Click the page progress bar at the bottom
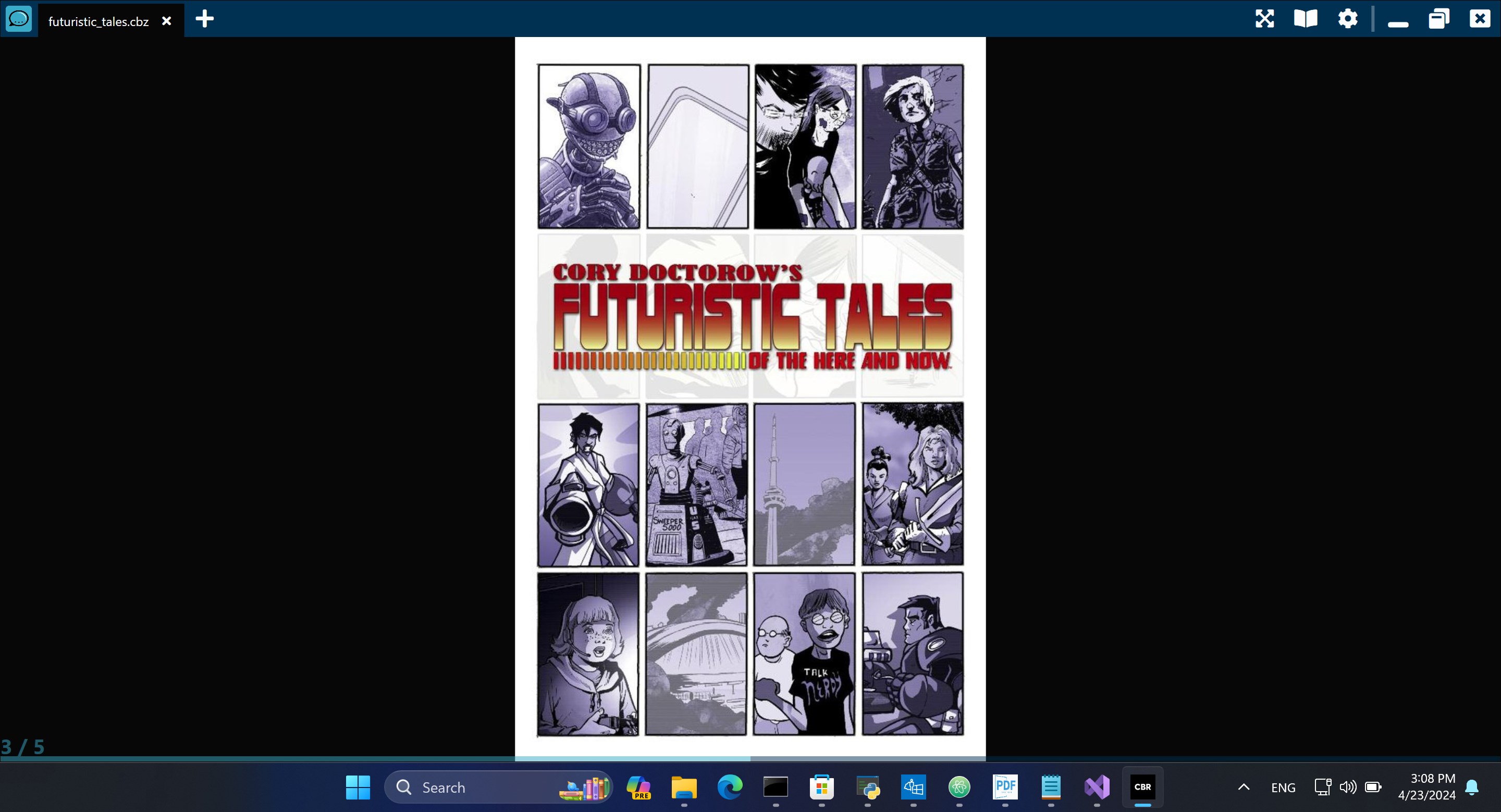Screen dimensions: 1501x812 point(750,758)
